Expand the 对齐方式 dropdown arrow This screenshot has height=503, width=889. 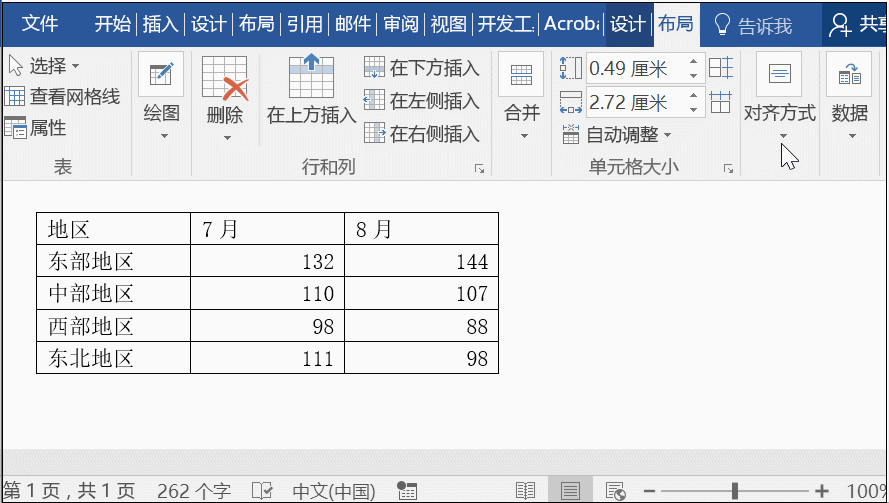point(784,136)
